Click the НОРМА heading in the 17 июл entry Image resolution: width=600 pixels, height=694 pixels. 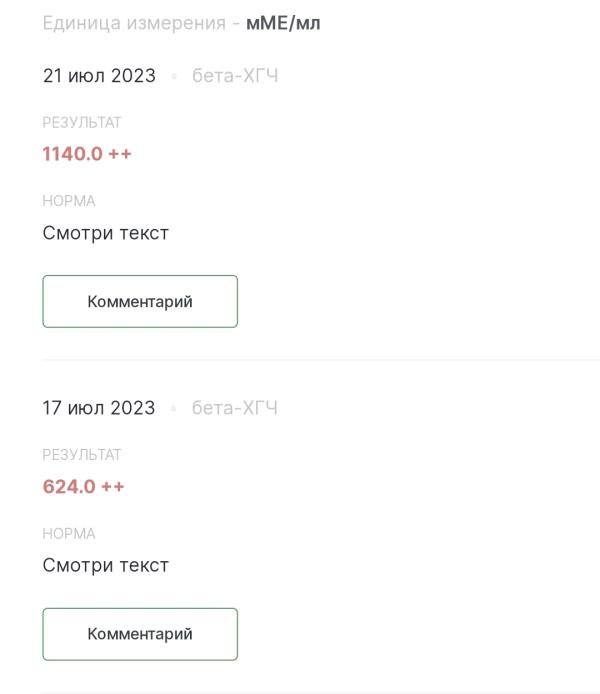tap(69, 534)
